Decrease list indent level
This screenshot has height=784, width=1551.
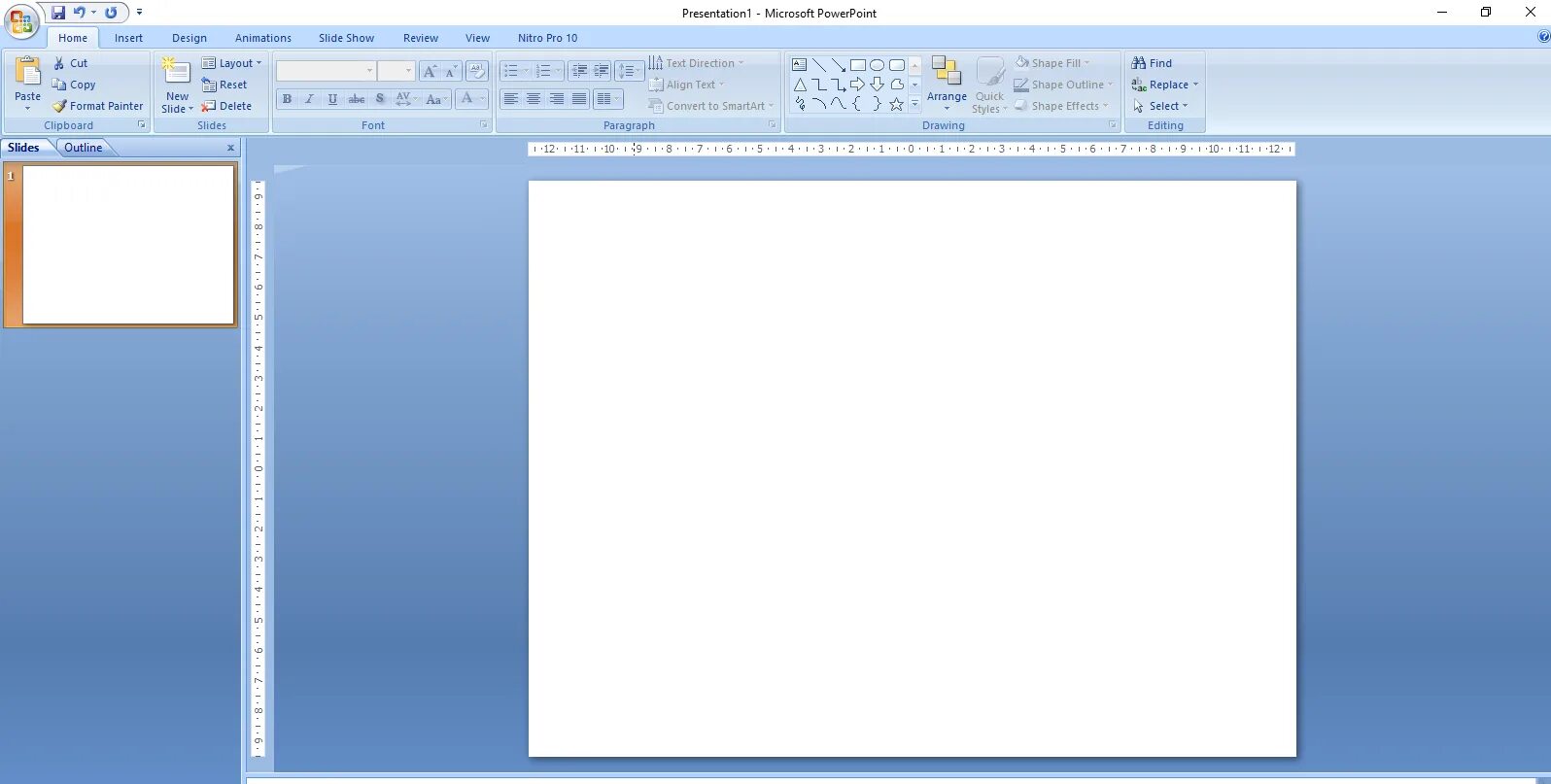(579, 71)
